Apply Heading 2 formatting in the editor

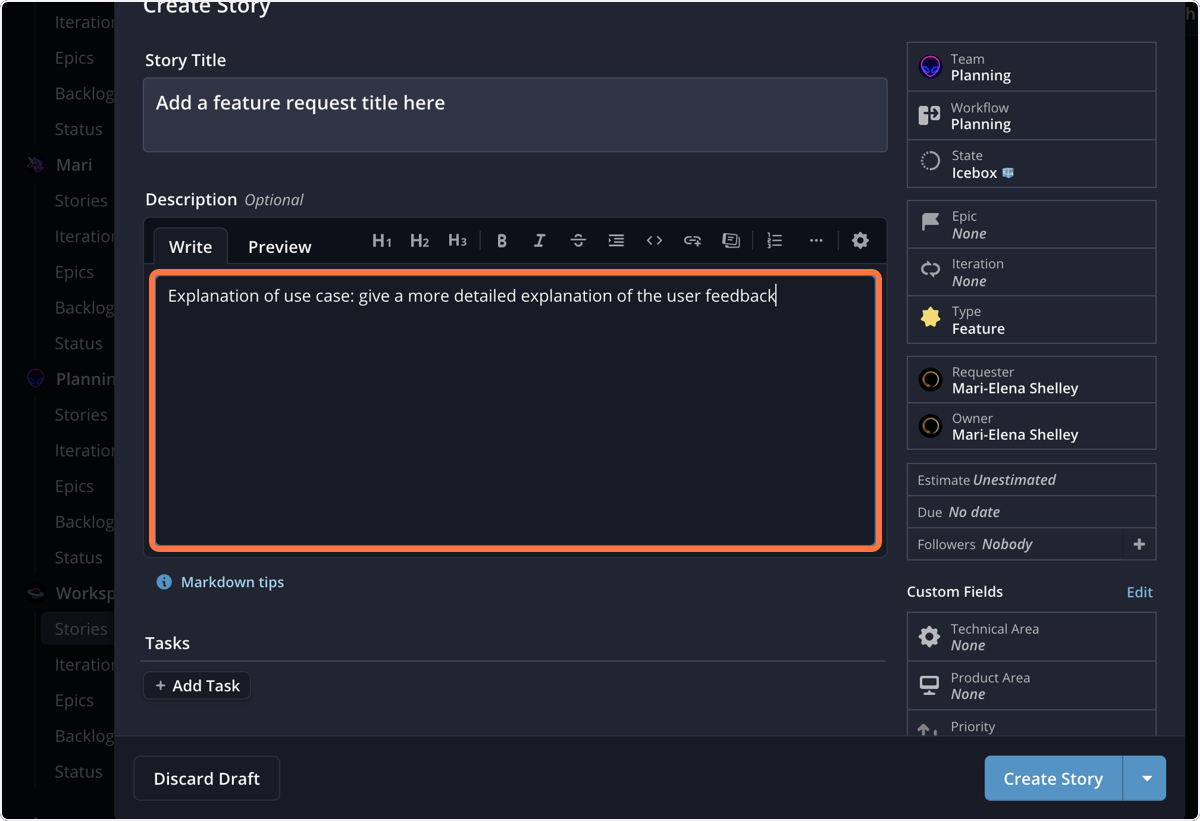419,240
